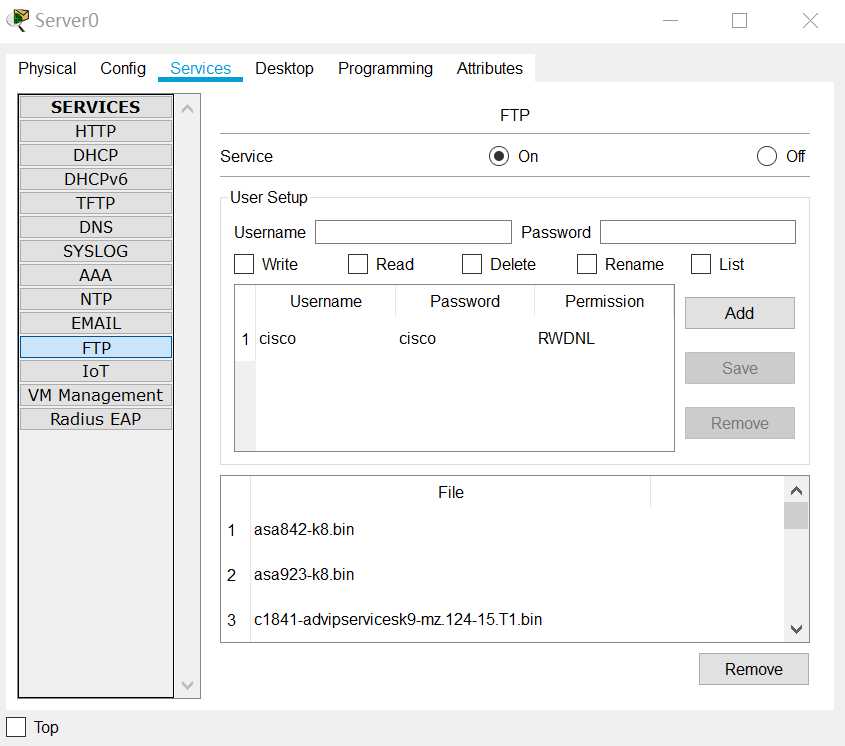Open the EMAIL service
The height and width of the screenshot is (746, 845).
point(96,323)
